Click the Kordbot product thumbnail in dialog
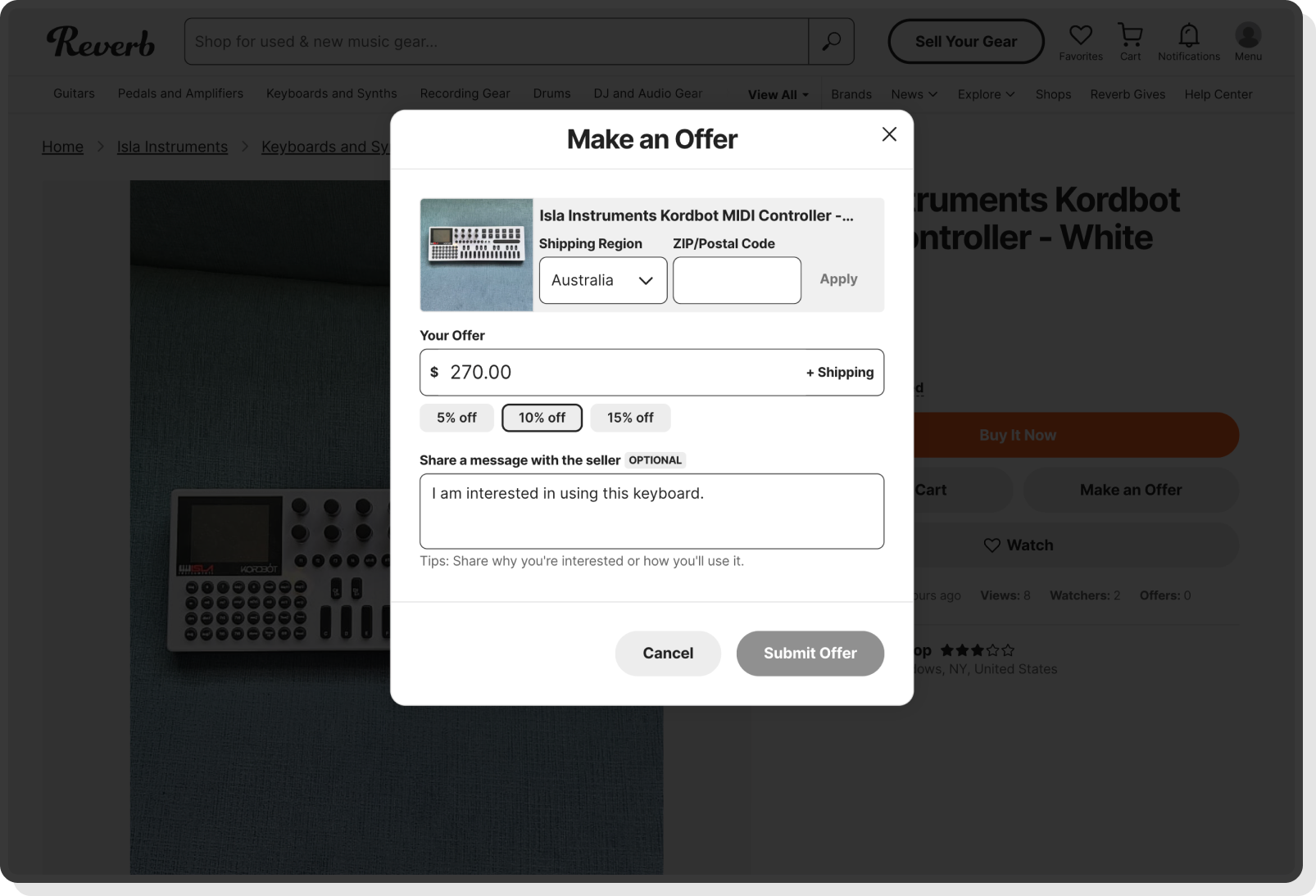This screenshot has height=896, width=1316. point(476,255)
